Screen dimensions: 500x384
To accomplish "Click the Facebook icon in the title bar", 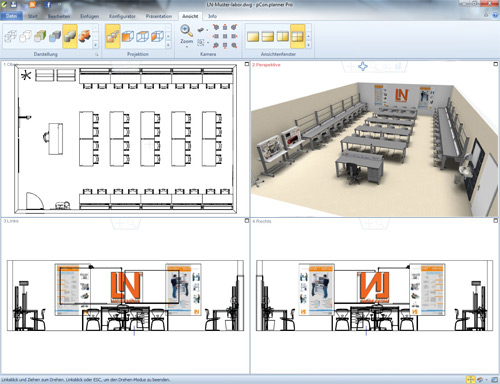I will (48, 4).
